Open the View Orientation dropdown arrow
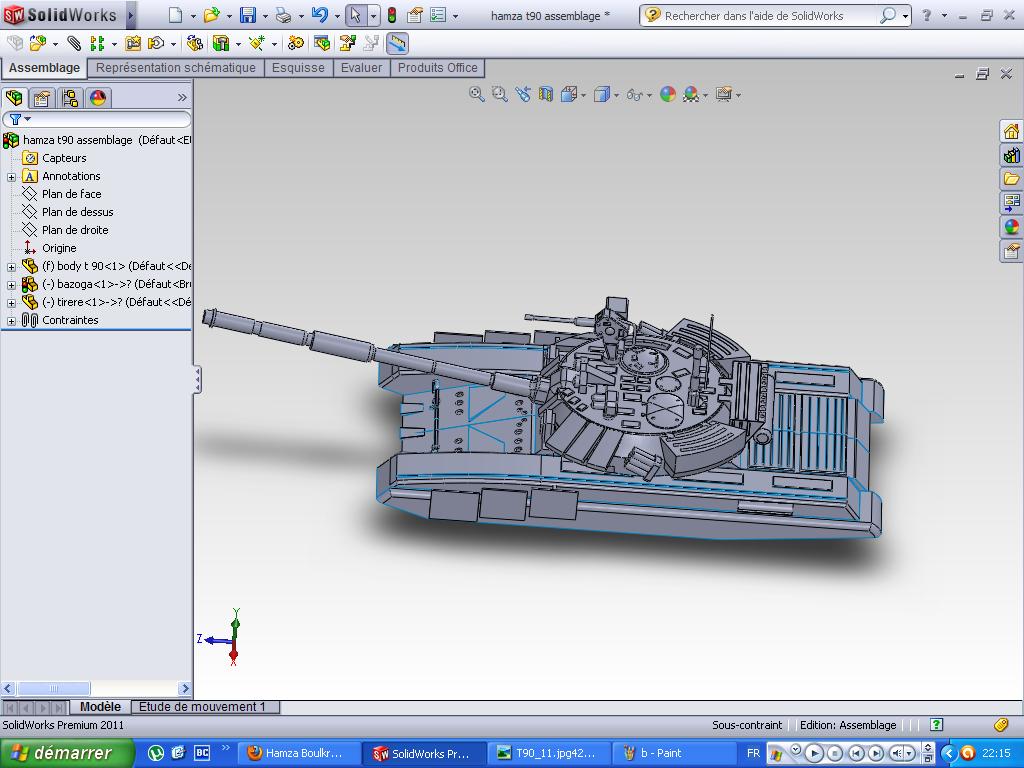The height and width of the screenshot is (768, 1024). 583,95
